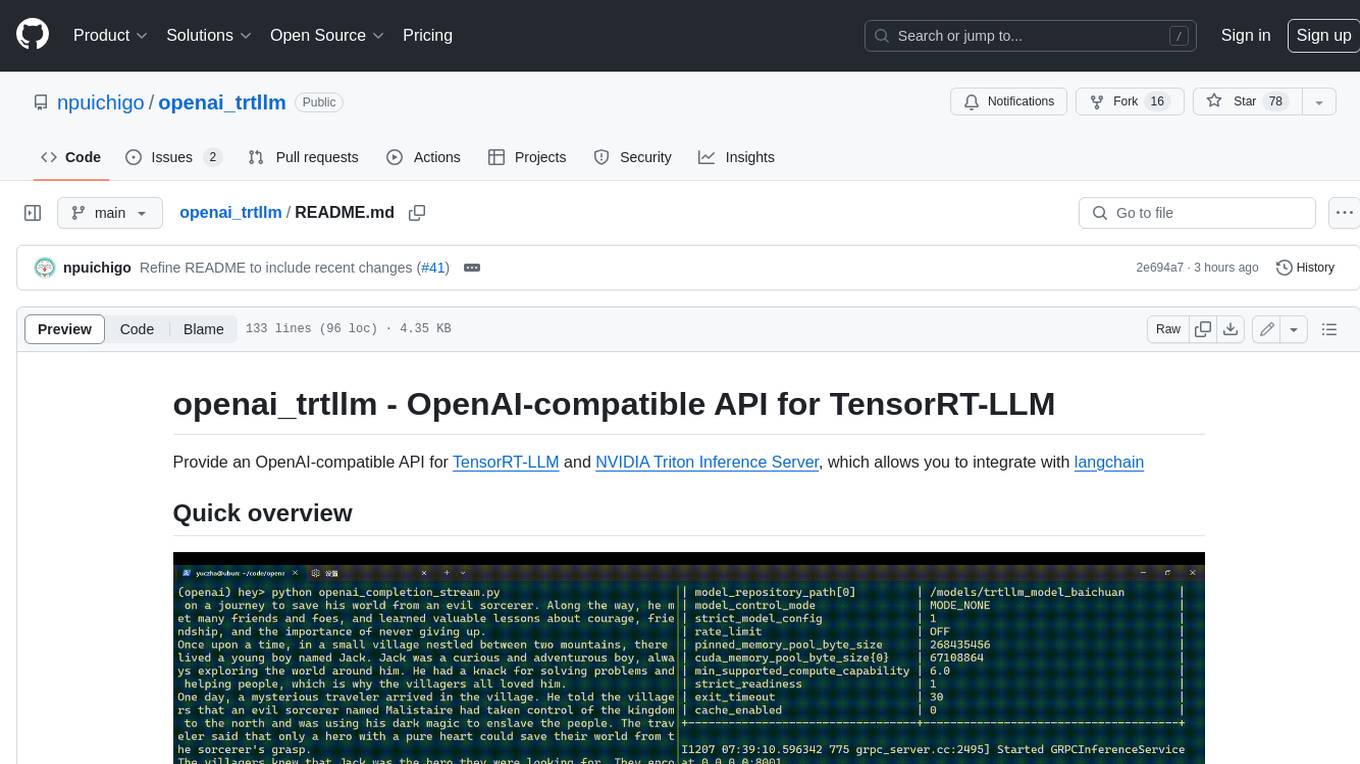Open the GitHub homepage logo
The height and width of the screenshot is (764, 1360).
pos(32,35)
